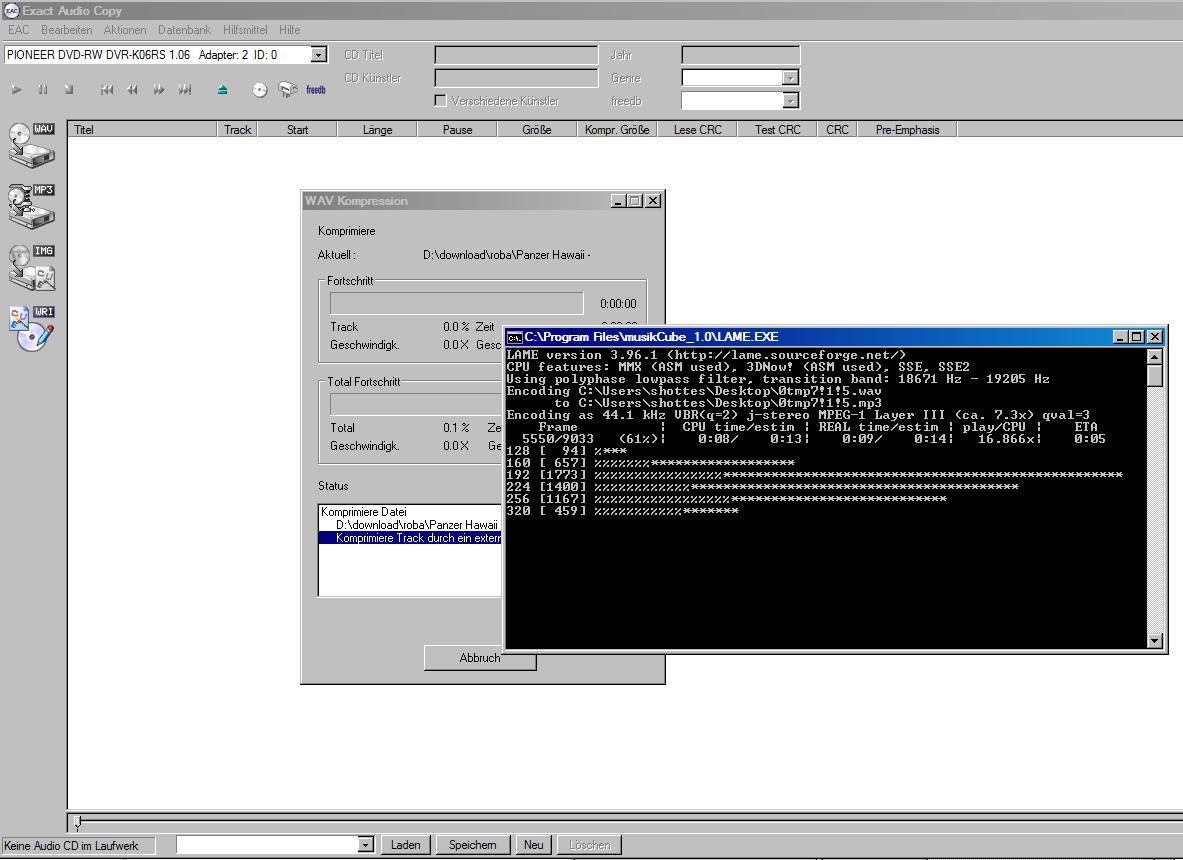
Task: Open the Datenbank menu
Action: [x=184, y=30]
